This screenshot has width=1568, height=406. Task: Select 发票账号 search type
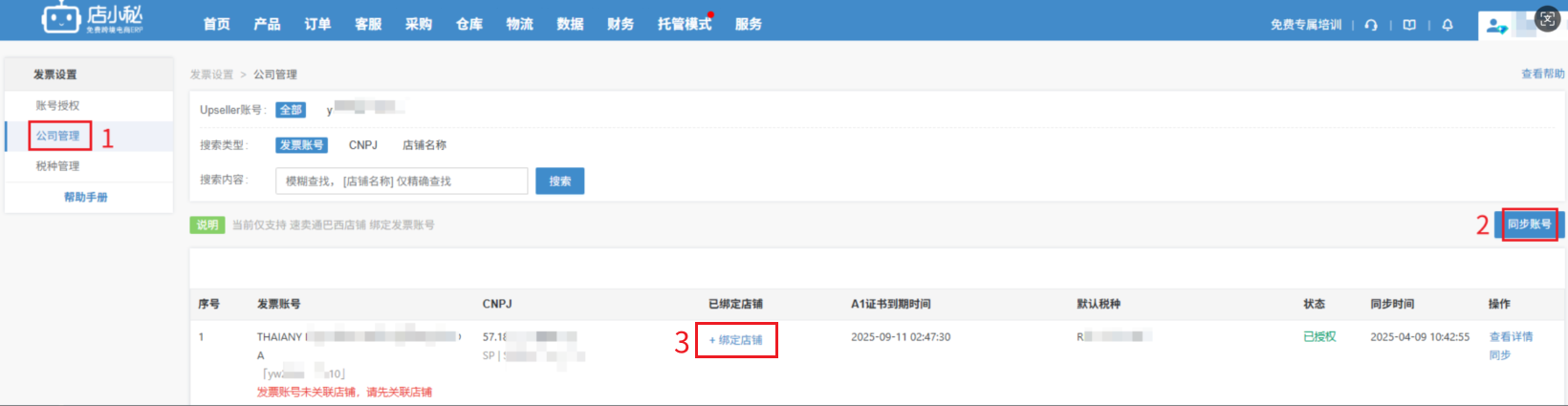pyautogui.click(x=301, y=145)
